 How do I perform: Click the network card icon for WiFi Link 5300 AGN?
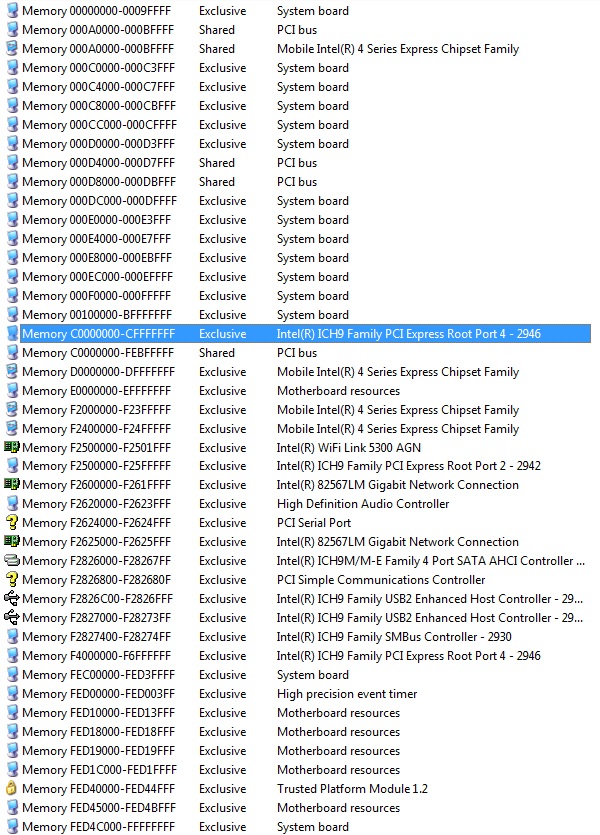pos(12,447)
